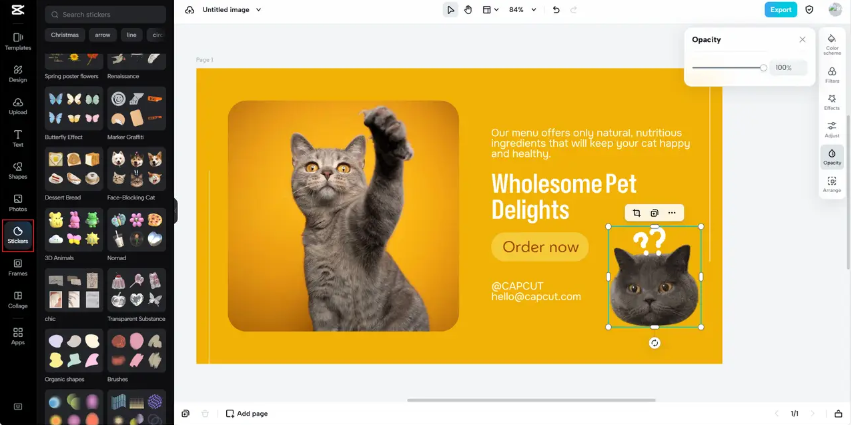The height and width of the screenshot is (425, 851).
Task: Select the arrow sticker tag
Action: [103, 35]
